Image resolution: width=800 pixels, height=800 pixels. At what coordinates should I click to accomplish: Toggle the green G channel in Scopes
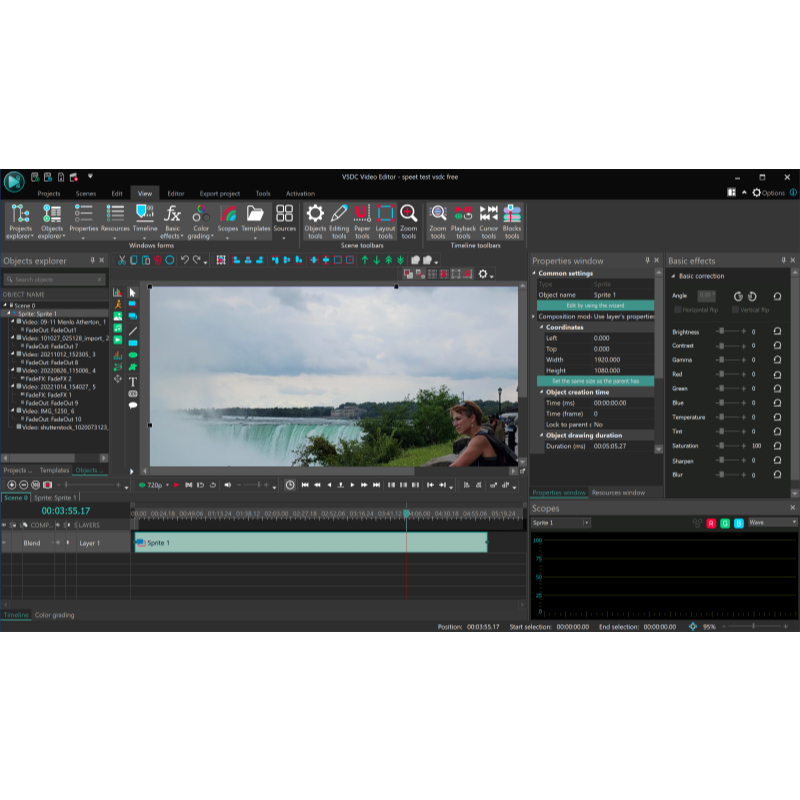(725, 523)
